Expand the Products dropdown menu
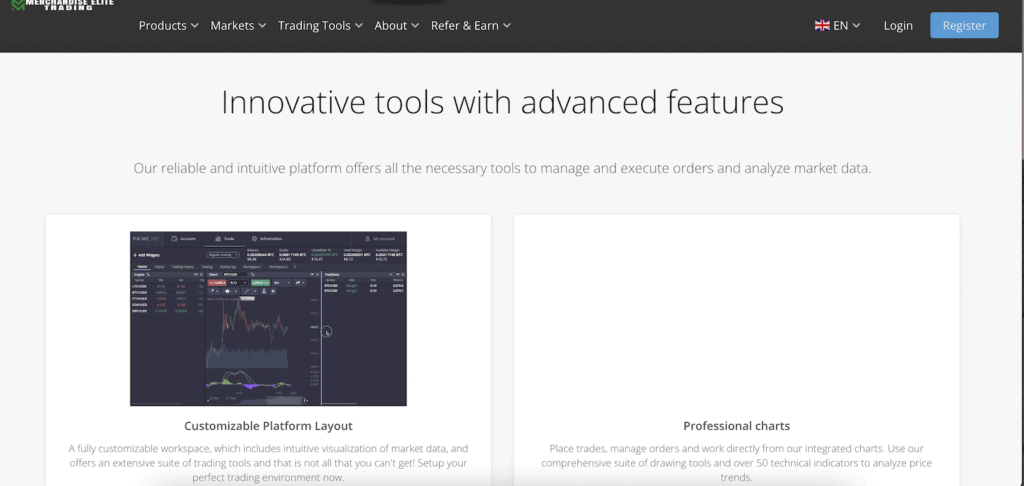The image size is (1024, 486). point(168,26)
